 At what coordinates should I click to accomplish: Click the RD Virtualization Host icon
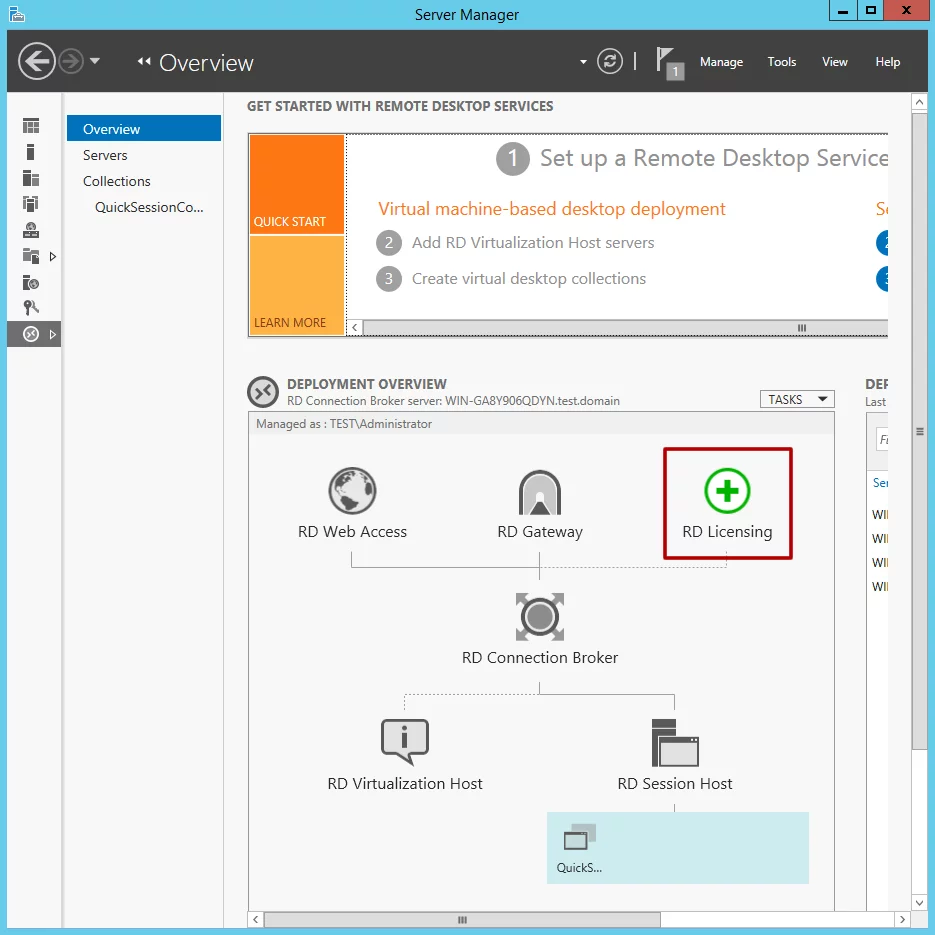point(405,742)
